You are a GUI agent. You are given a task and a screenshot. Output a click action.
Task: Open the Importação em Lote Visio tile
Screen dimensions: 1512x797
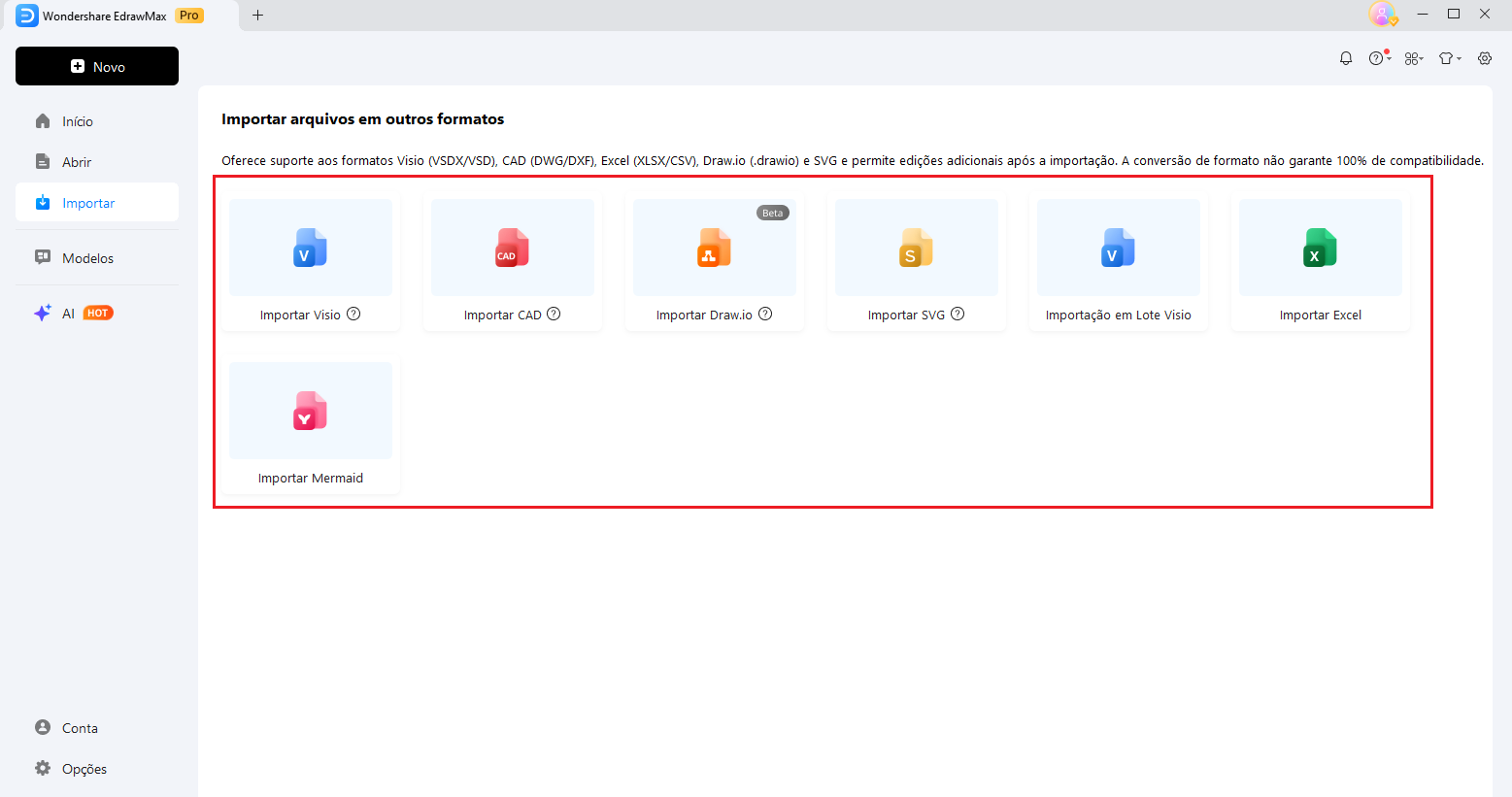click(x=1118, y=262)
